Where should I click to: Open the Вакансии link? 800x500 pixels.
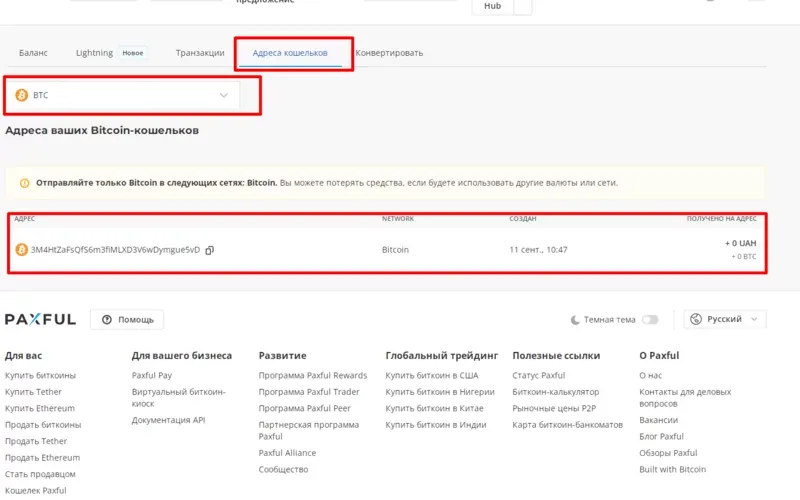click(x=659, y=420)
